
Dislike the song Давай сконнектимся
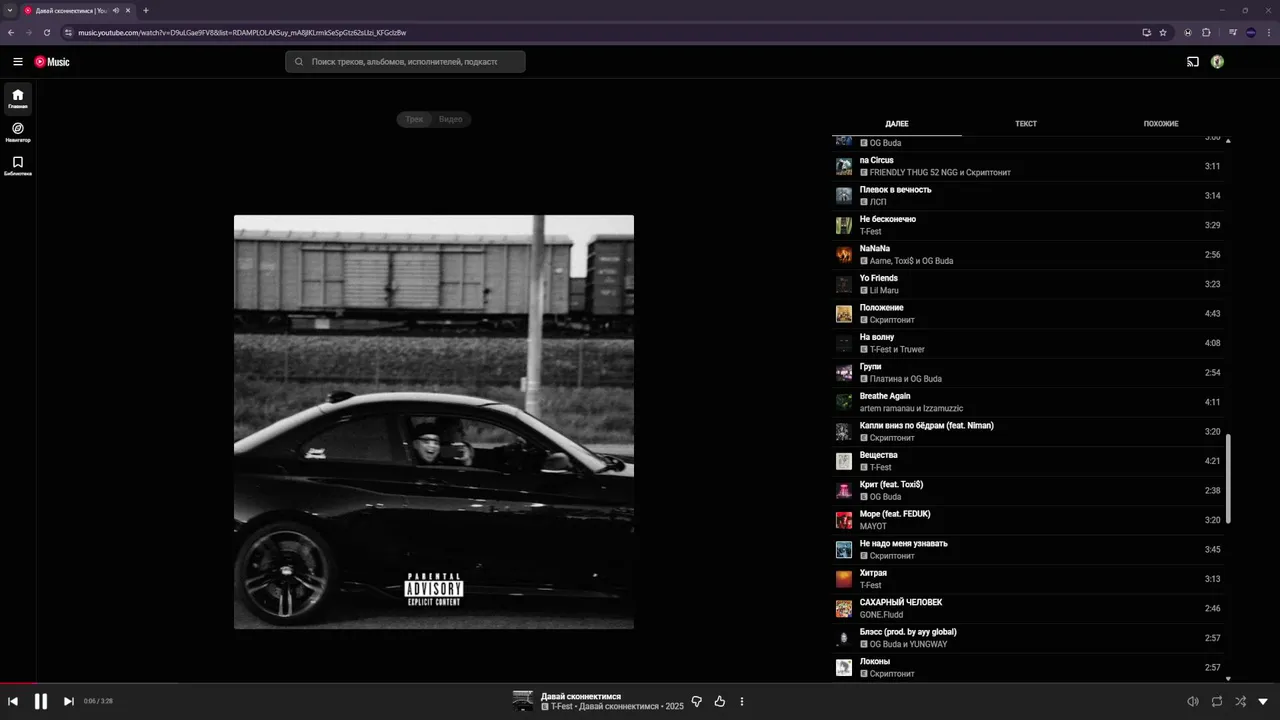click(x=697, y=702)
